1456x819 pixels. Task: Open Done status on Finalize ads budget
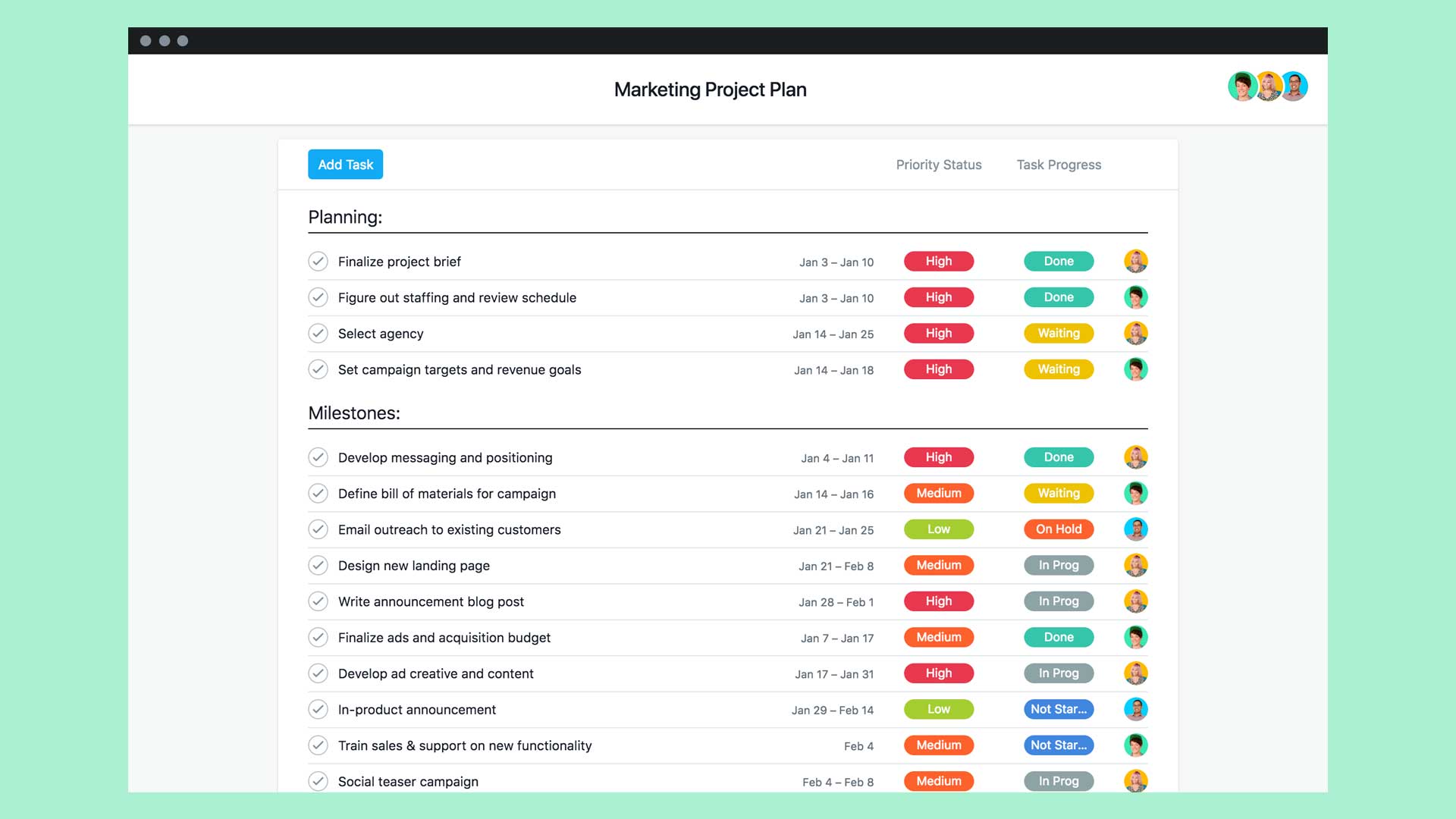(1059, 638)
